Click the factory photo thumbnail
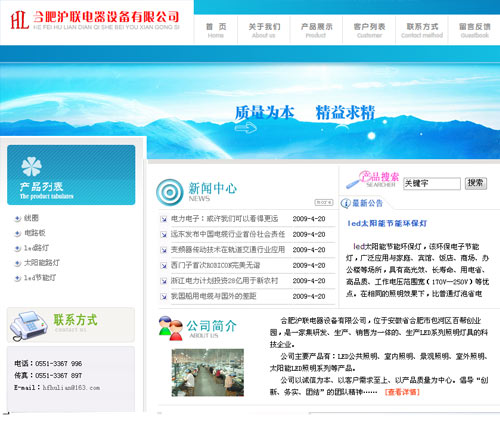 [x=208, y=372]
